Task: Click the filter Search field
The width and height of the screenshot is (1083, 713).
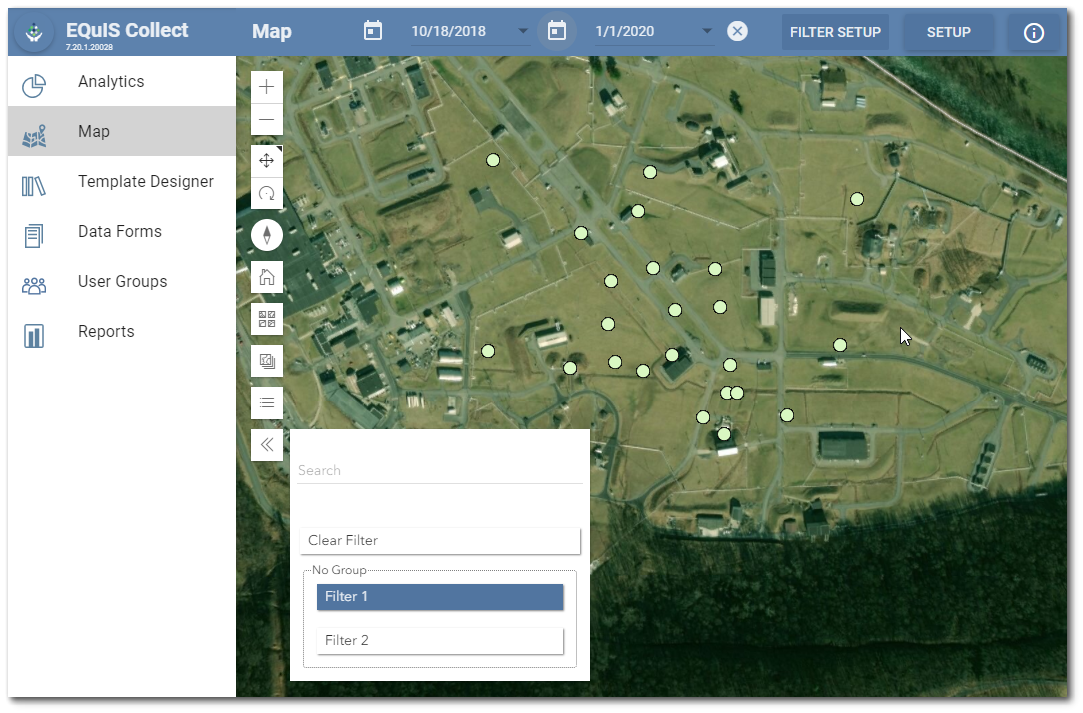Action: tap(440, 470)
